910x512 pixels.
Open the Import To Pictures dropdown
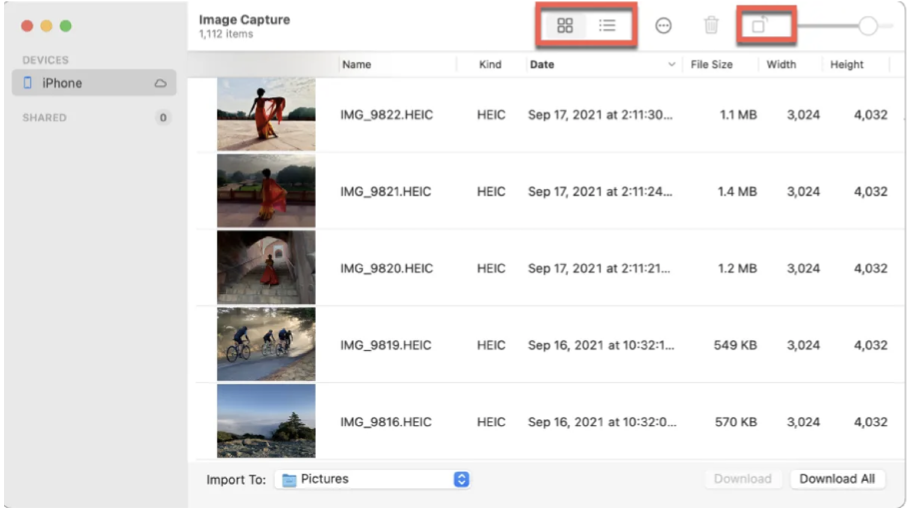pos(373,479)
